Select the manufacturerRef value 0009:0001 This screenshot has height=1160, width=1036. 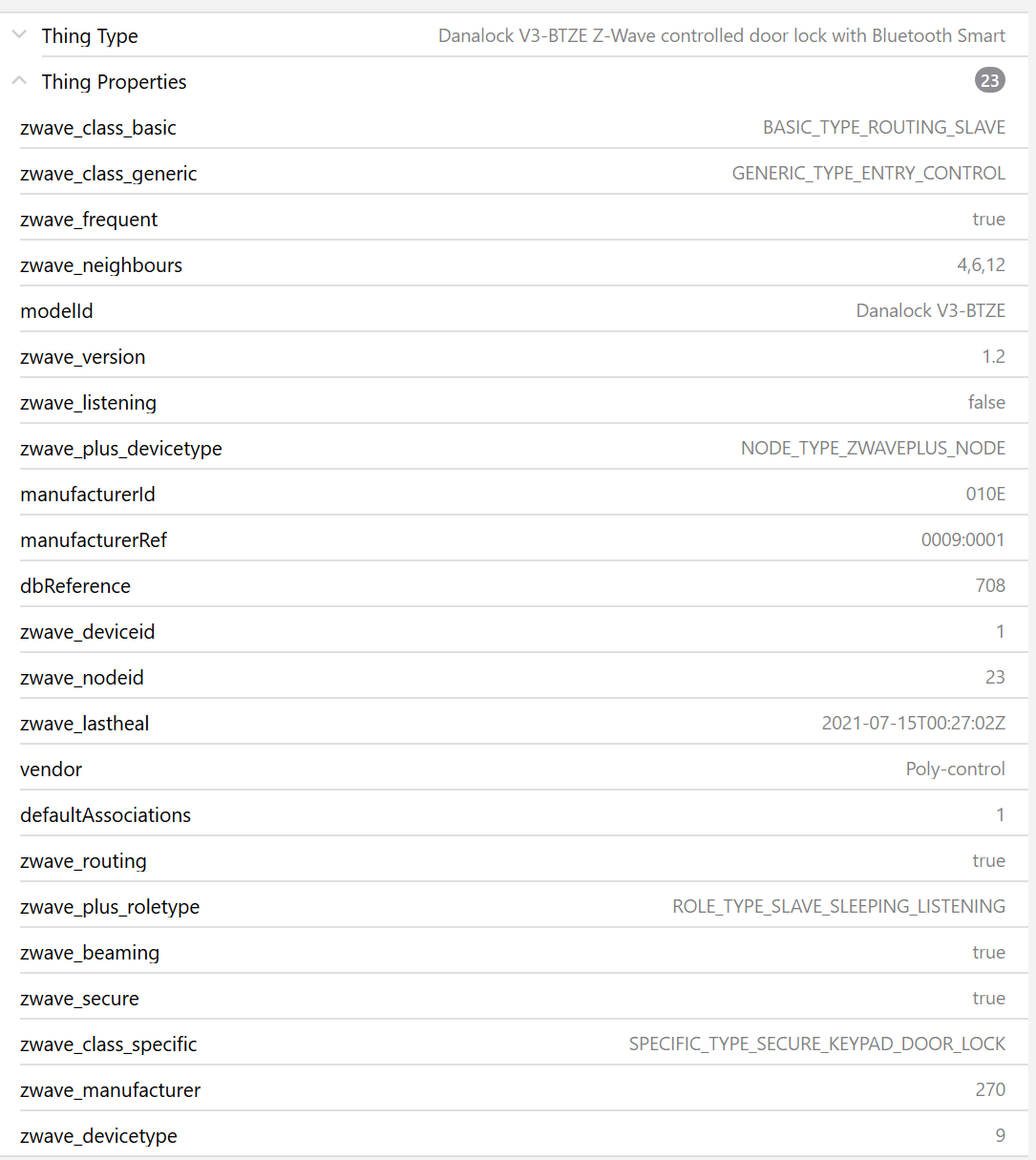pos(962,540)
